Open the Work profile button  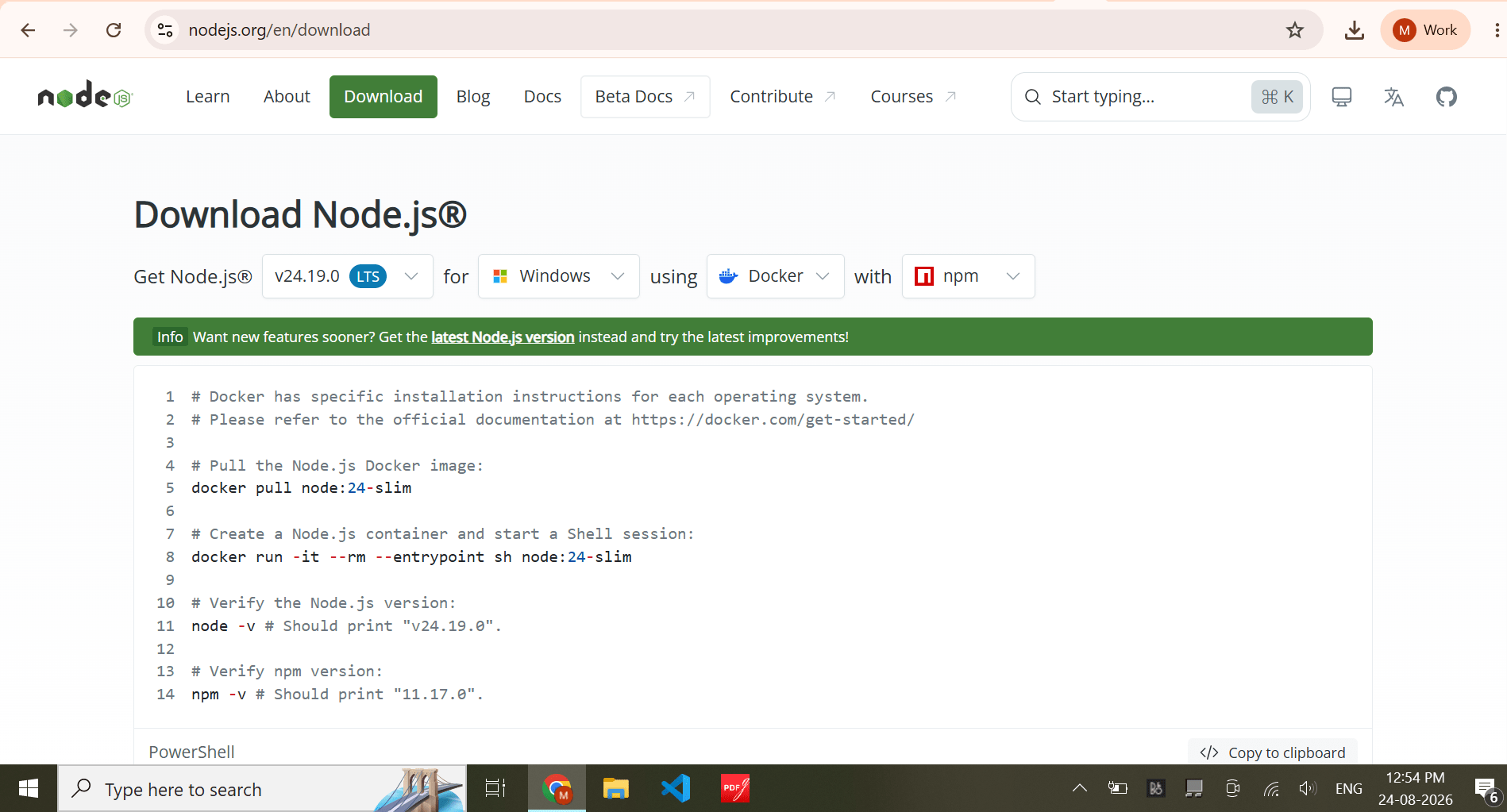click(x=1426, y=30)
